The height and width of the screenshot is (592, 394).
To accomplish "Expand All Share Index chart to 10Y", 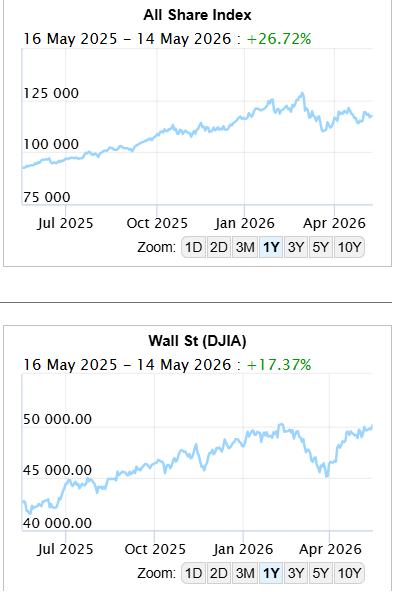I will pos(349,247).
